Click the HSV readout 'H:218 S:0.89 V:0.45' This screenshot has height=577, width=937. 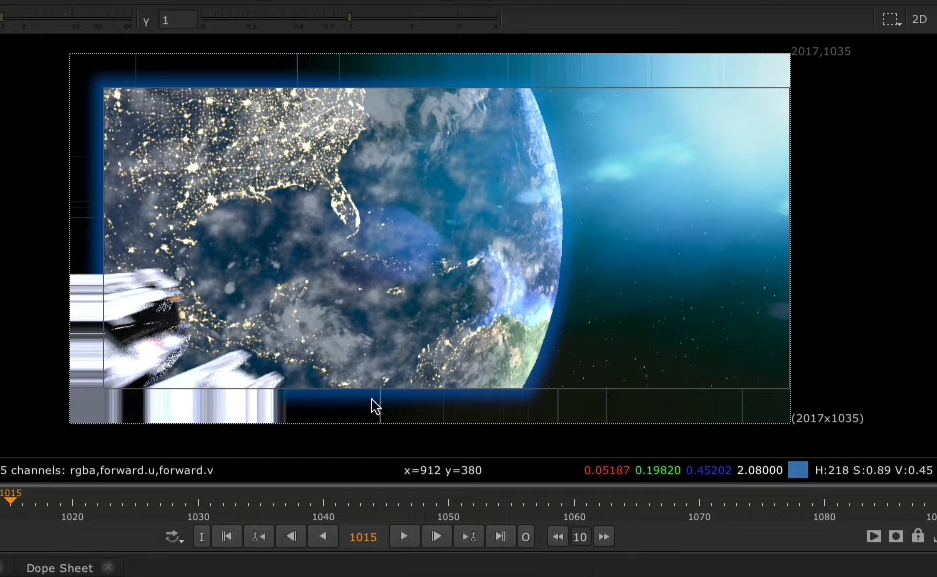pyautogui.click(x=874, y=470)
